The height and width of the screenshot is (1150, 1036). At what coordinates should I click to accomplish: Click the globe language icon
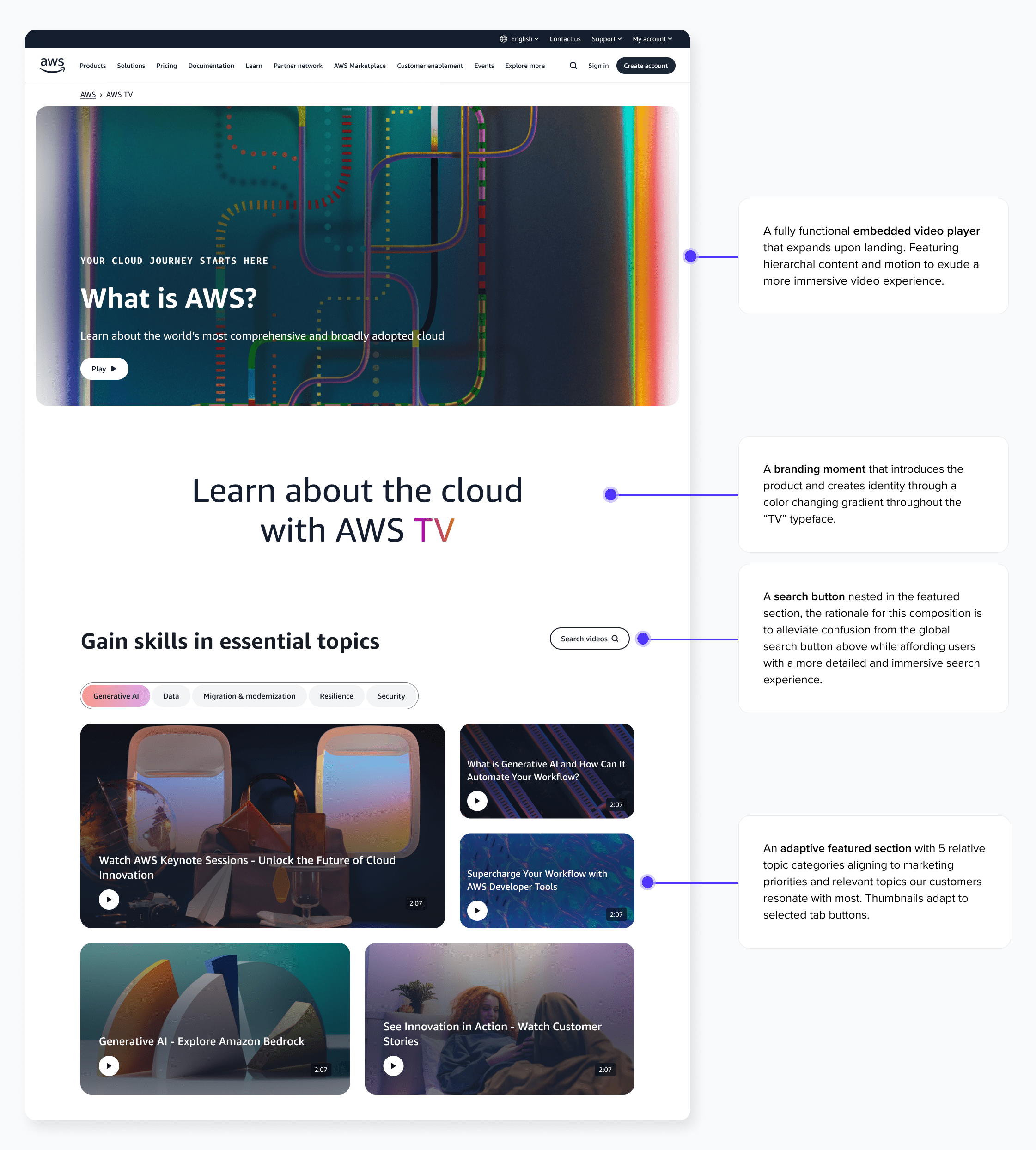coord(504,39)
